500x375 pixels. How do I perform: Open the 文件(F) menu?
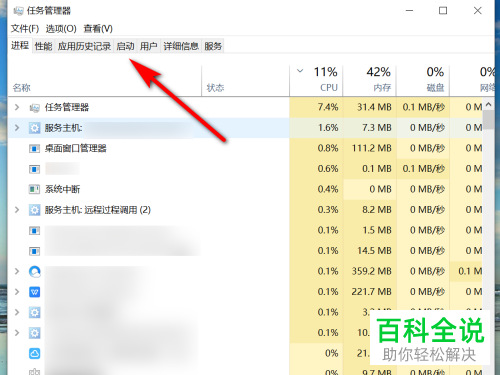[x=25, y=29]
